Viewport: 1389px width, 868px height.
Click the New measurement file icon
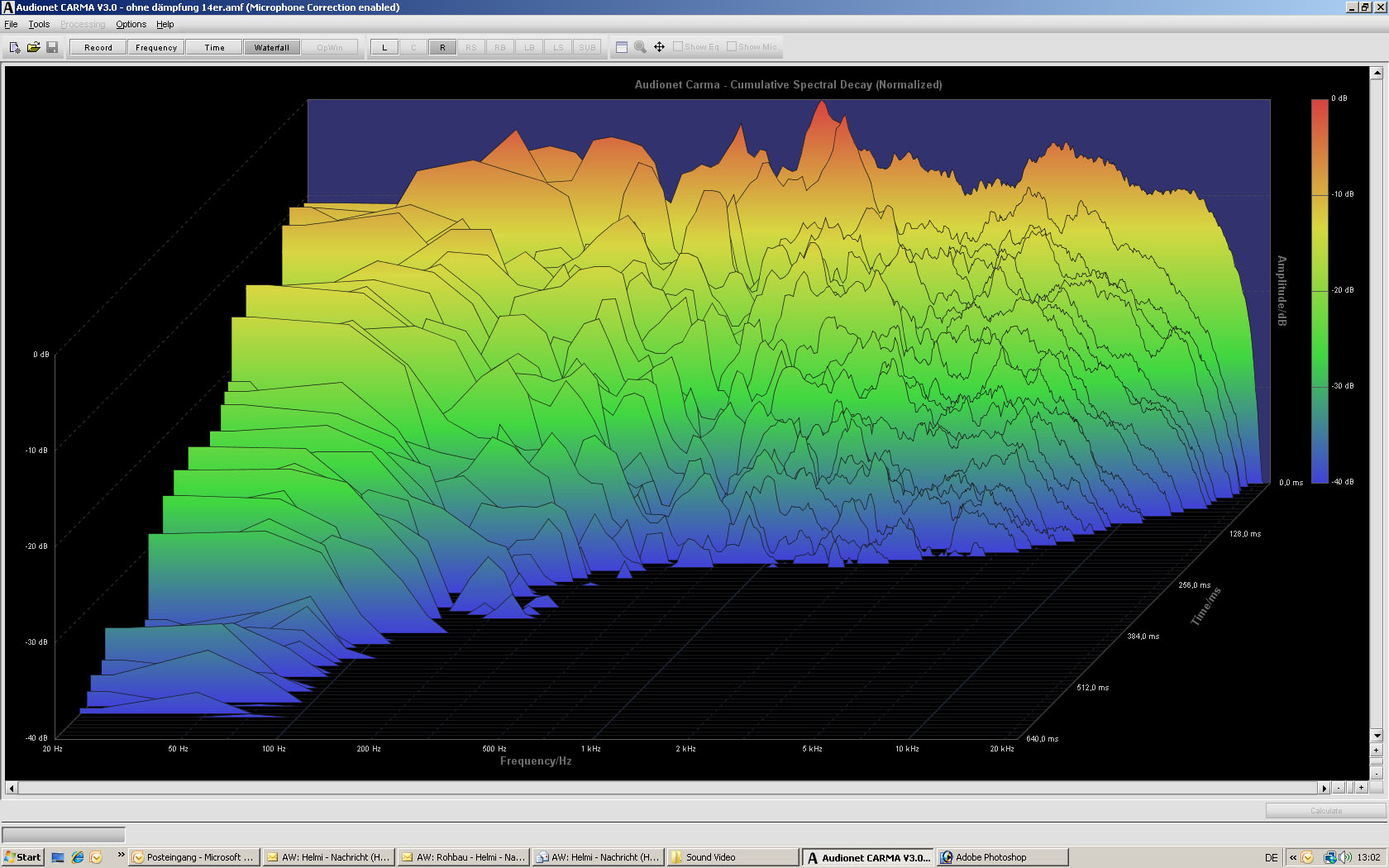click(15, 47)
